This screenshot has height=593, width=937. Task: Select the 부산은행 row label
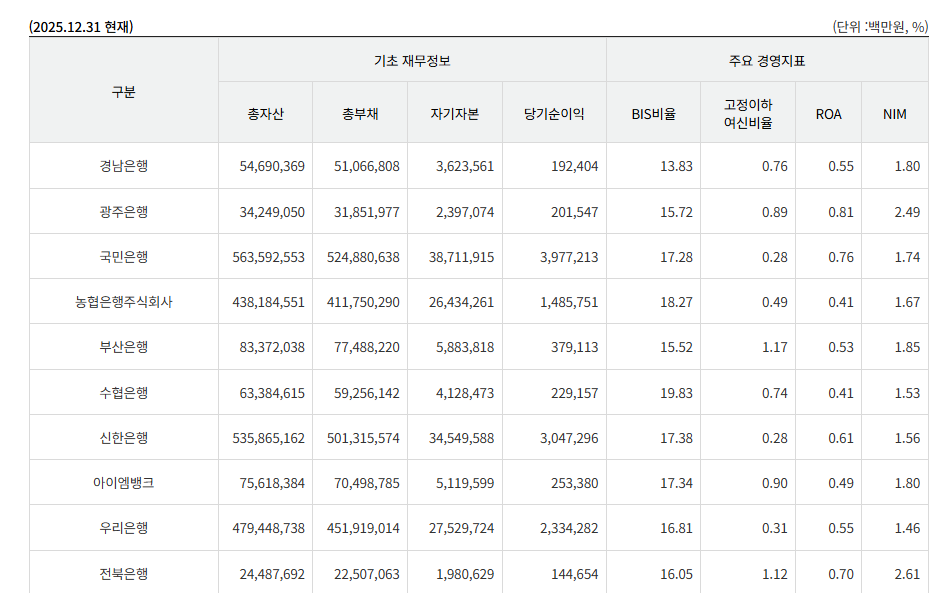coord(124,347)
